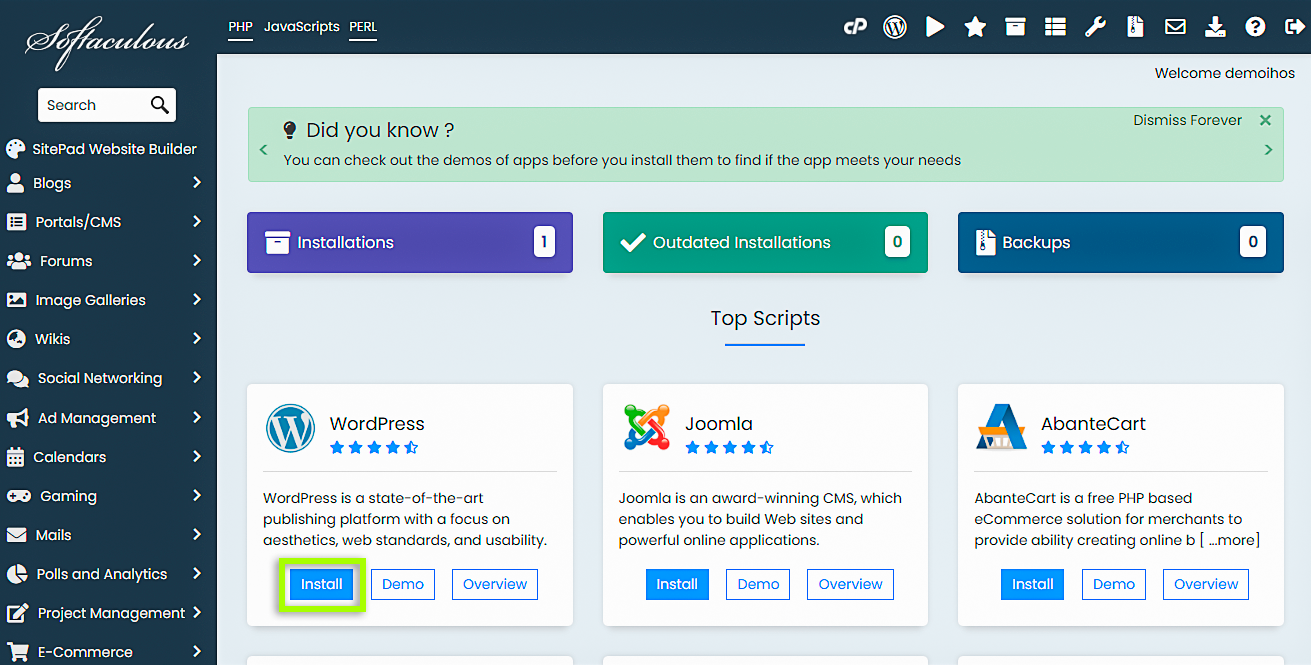This screenshot has width=1311, height=665.
Task: View the AbanteCart Demo
Action: coord(1114,584)
